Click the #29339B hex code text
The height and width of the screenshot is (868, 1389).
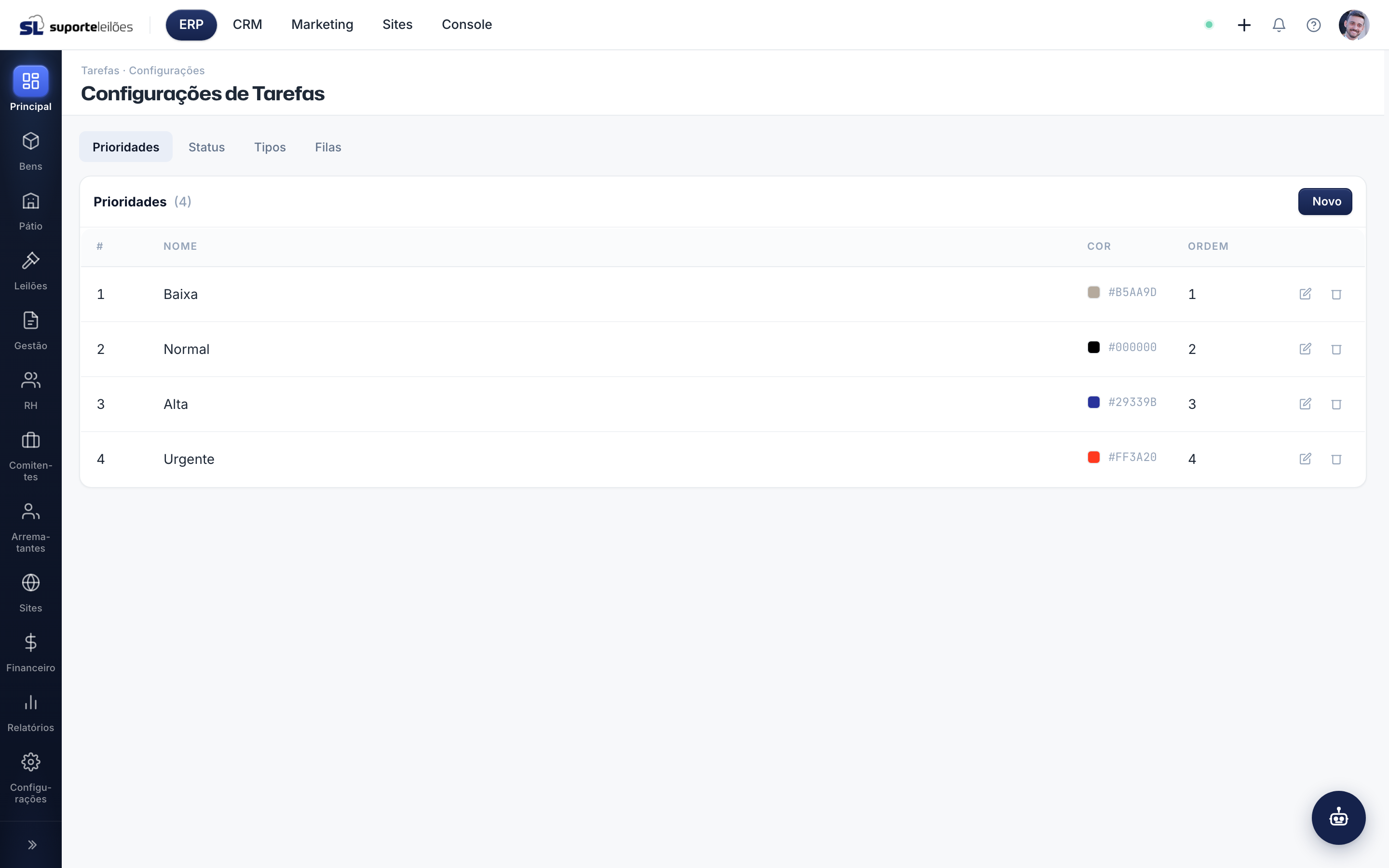click(1132, 403)
